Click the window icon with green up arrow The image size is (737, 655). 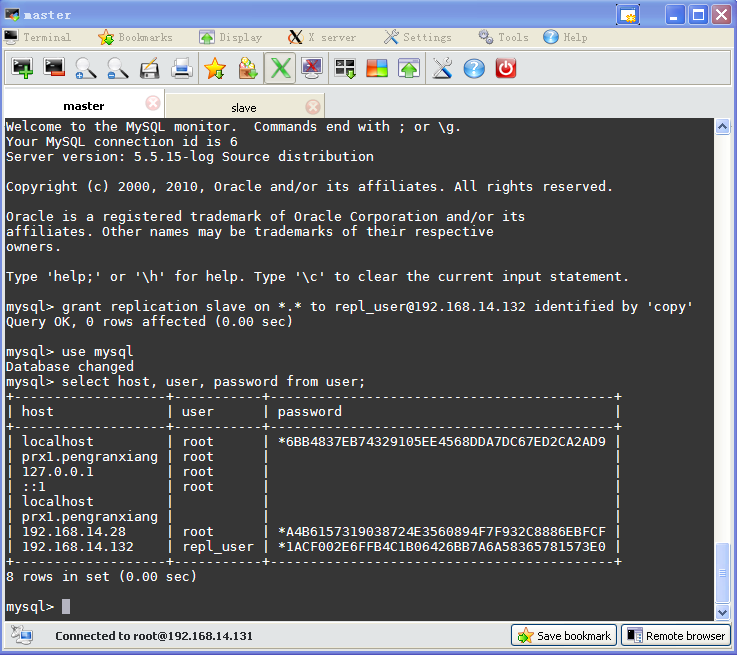[x=409, y=69]
